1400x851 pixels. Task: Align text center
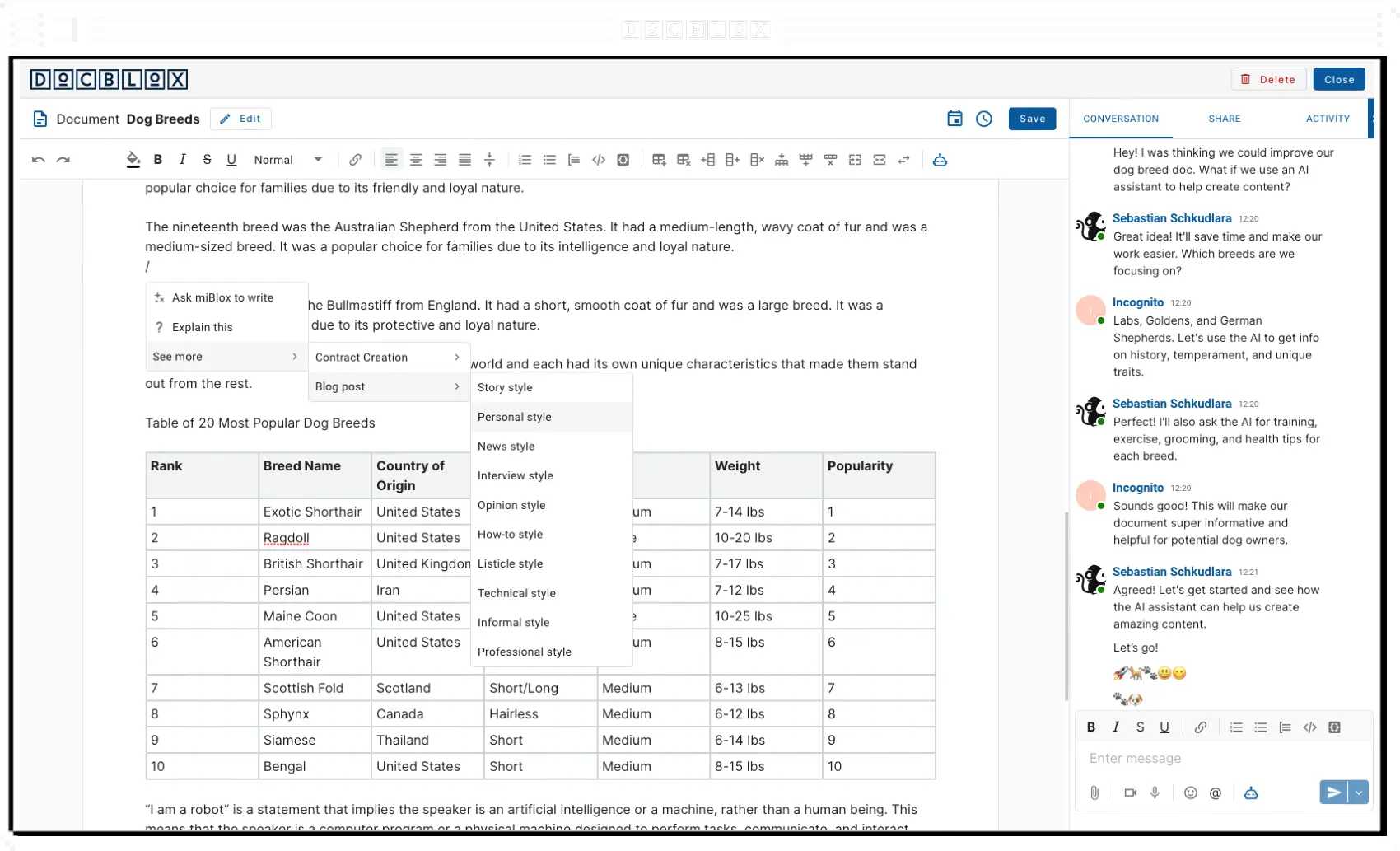click(416, 160)
